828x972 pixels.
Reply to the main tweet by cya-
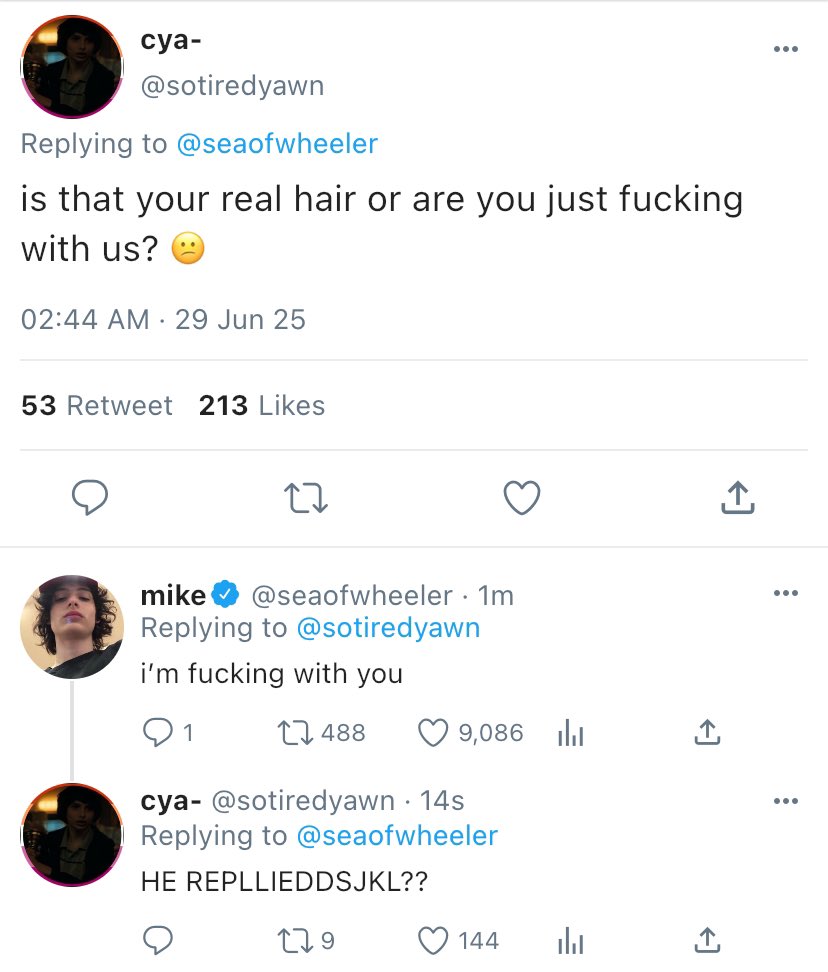[92, 497]
